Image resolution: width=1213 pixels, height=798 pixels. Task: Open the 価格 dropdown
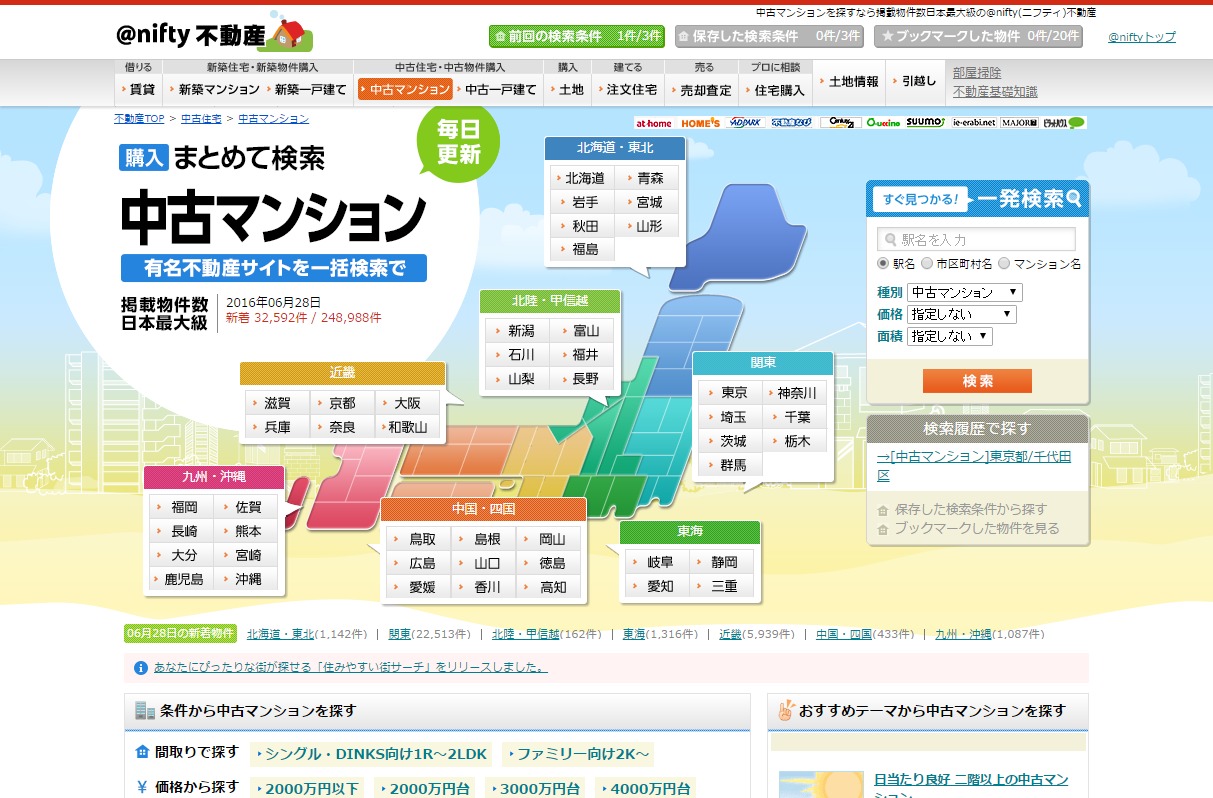961,314
